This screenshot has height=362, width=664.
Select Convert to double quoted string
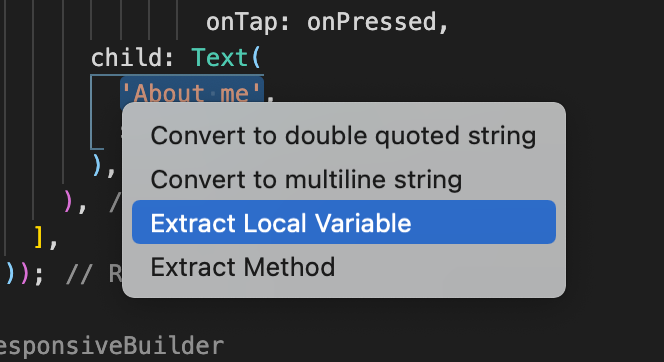(343, 136)
